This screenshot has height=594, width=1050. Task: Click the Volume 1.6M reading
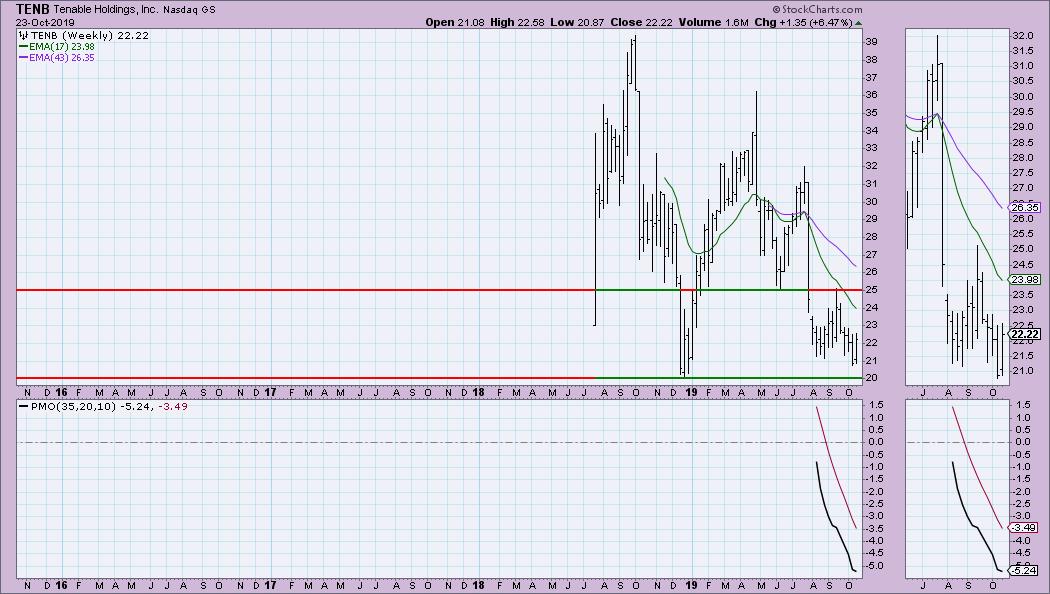pos(713,22)
